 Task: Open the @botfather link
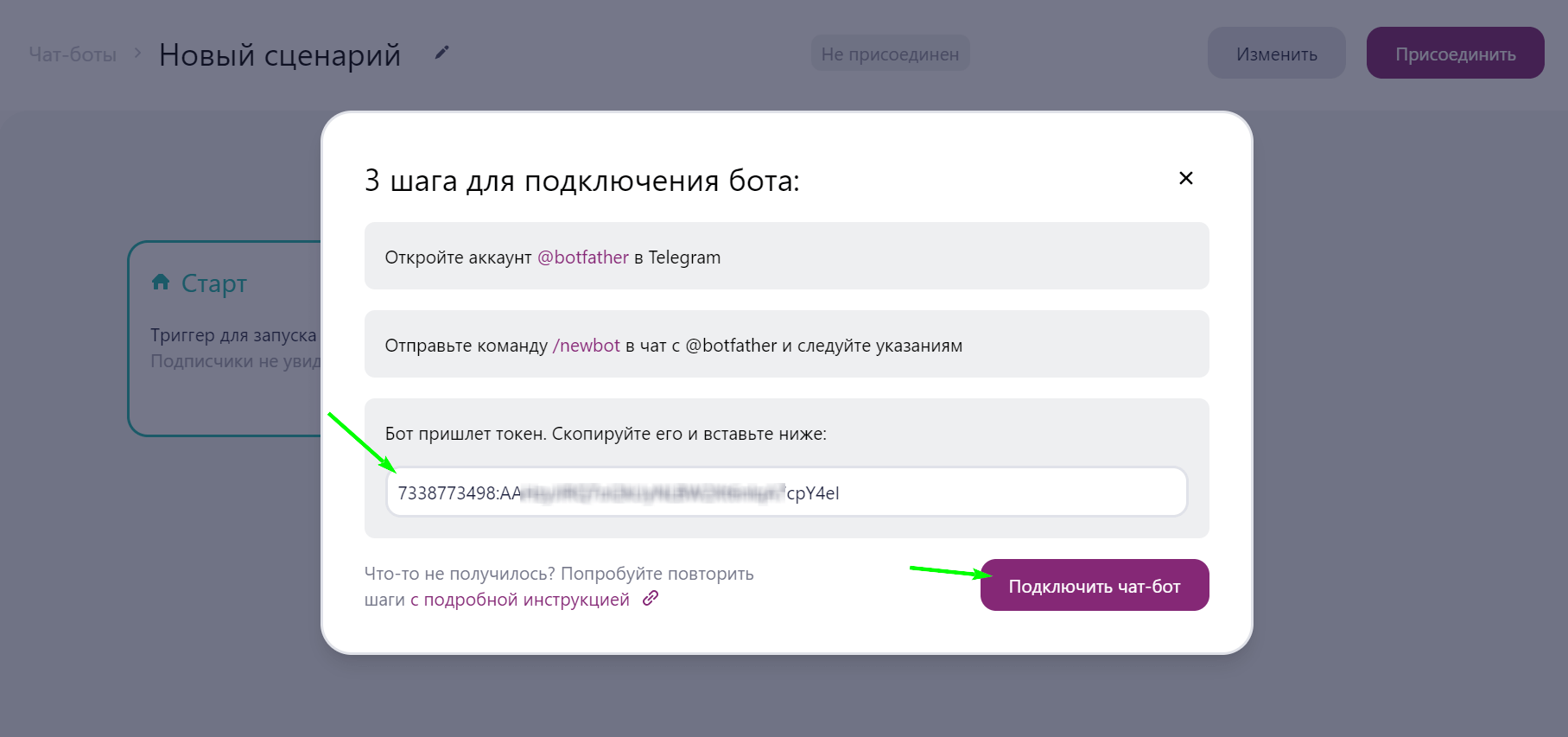(583, 257)
